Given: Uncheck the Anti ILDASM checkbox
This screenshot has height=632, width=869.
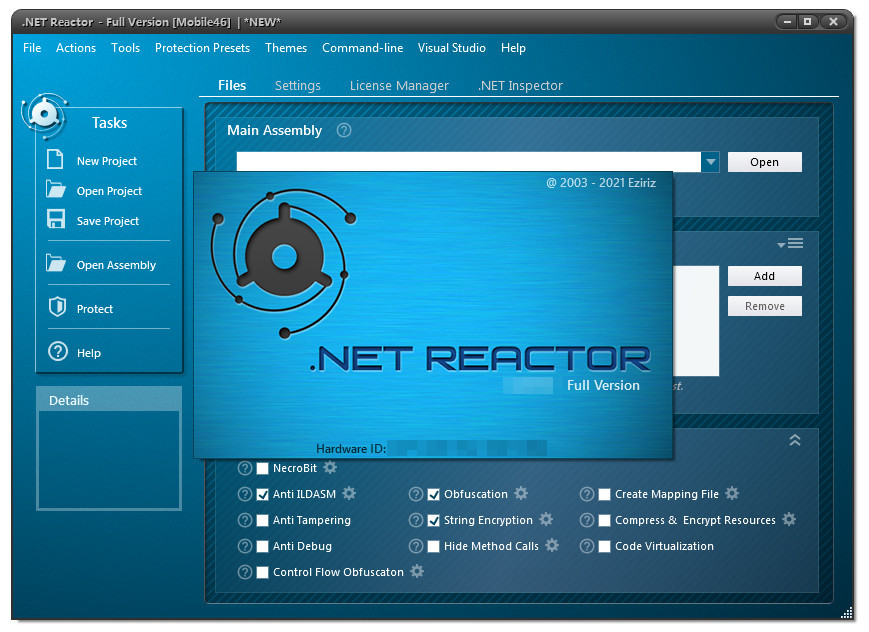Looking at the screenshot, I should pyautogui.click(x=263, y=495).
